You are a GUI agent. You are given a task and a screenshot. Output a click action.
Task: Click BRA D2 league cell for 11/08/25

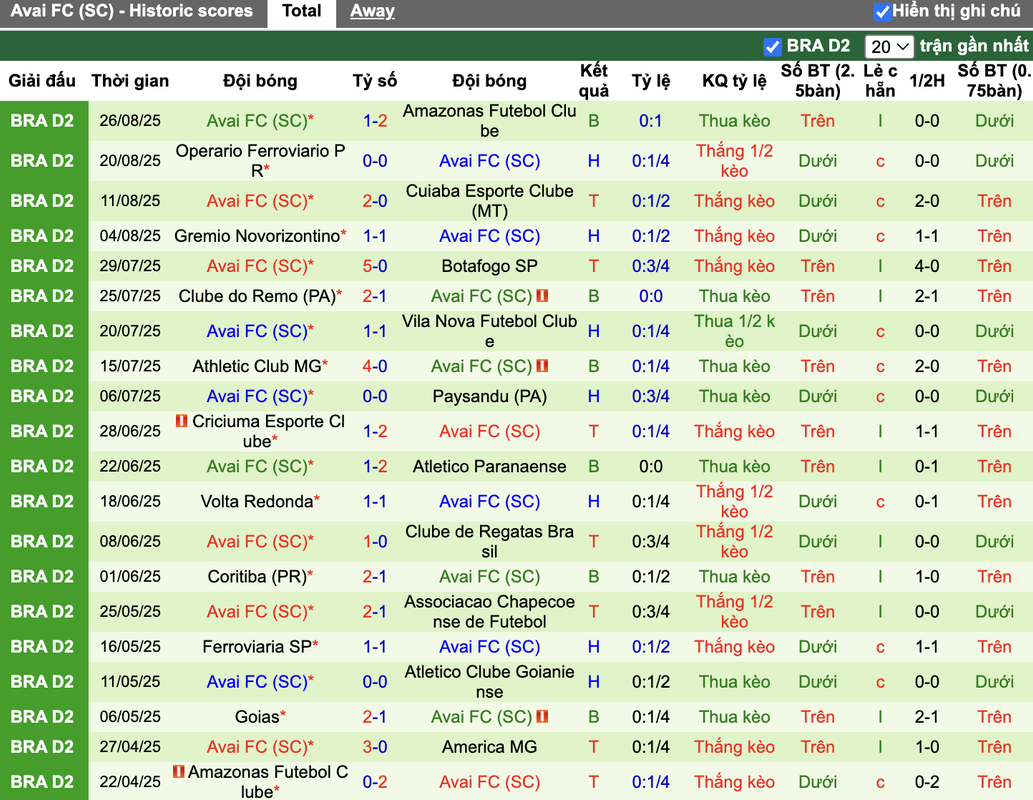pyautogui.click(x=42, y=201)
